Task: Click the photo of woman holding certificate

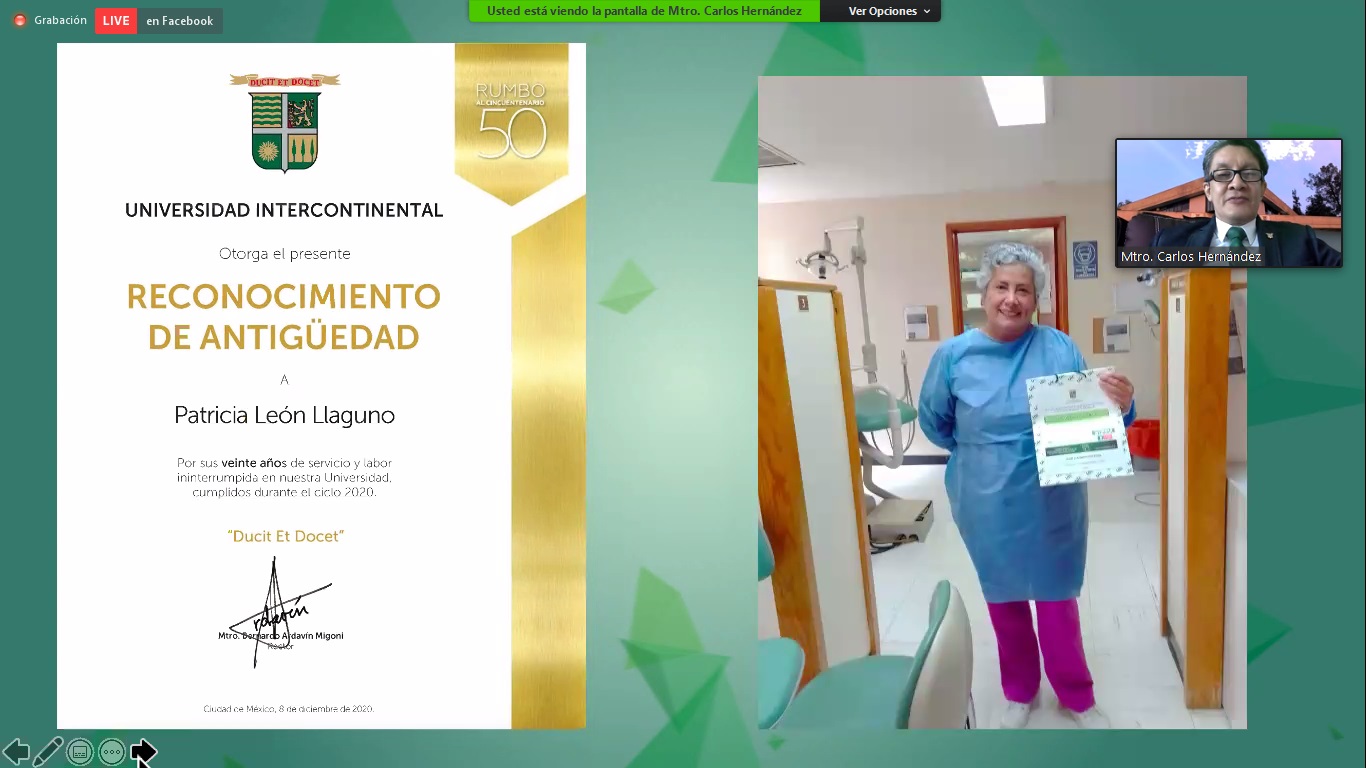Action: pos(1002,402)
